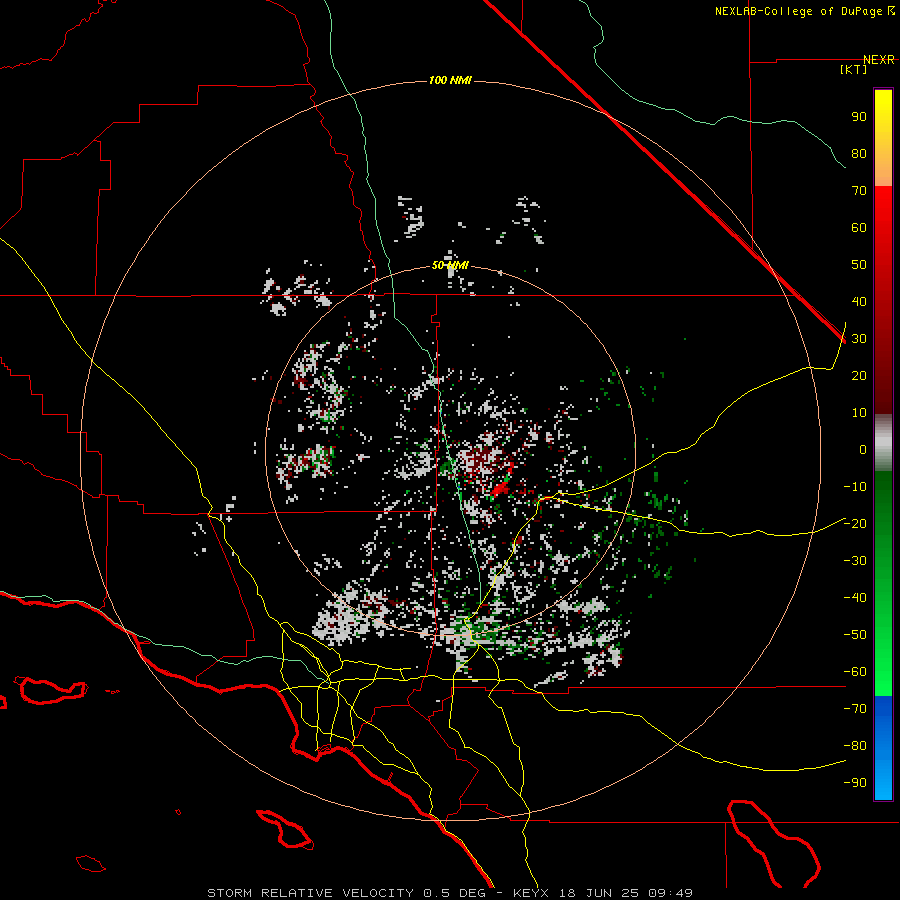Click the 40 value on velocity scale
Viewport: 900px width, 900px height.
coord(859,301)
